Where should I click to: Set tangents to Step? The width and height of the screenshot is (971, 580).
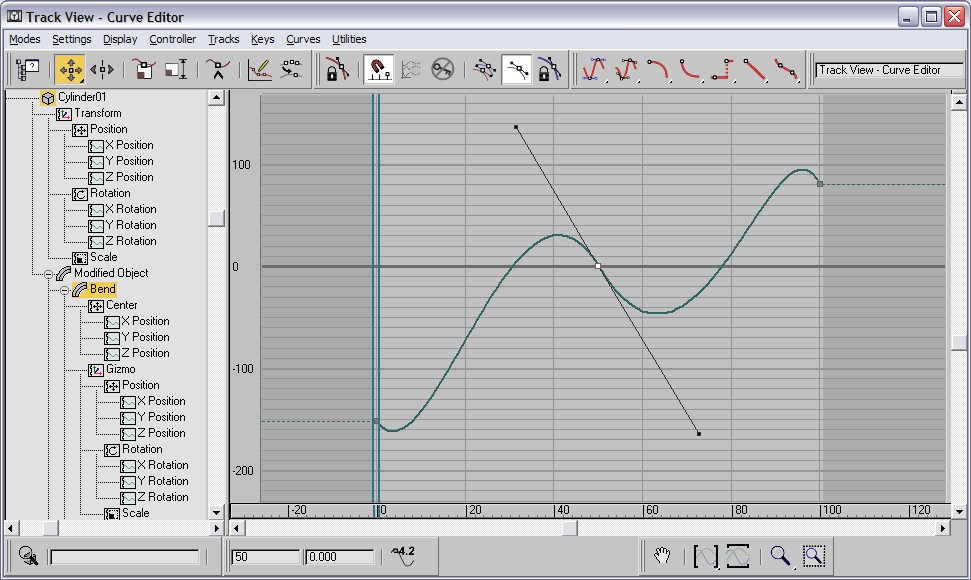(x=723, y=69)
